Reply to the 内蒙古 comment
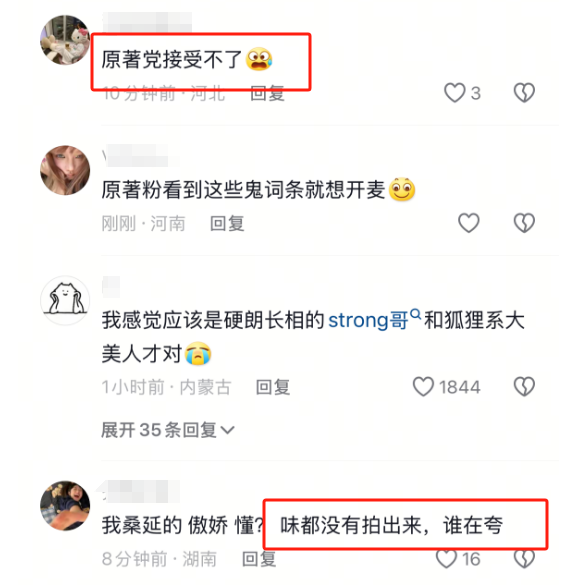 (273, 387)
